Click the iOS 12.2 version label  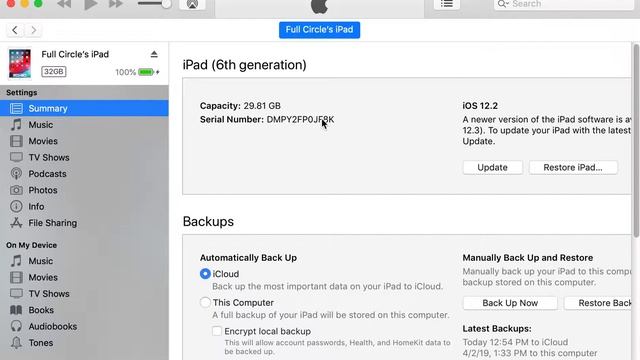480,106
